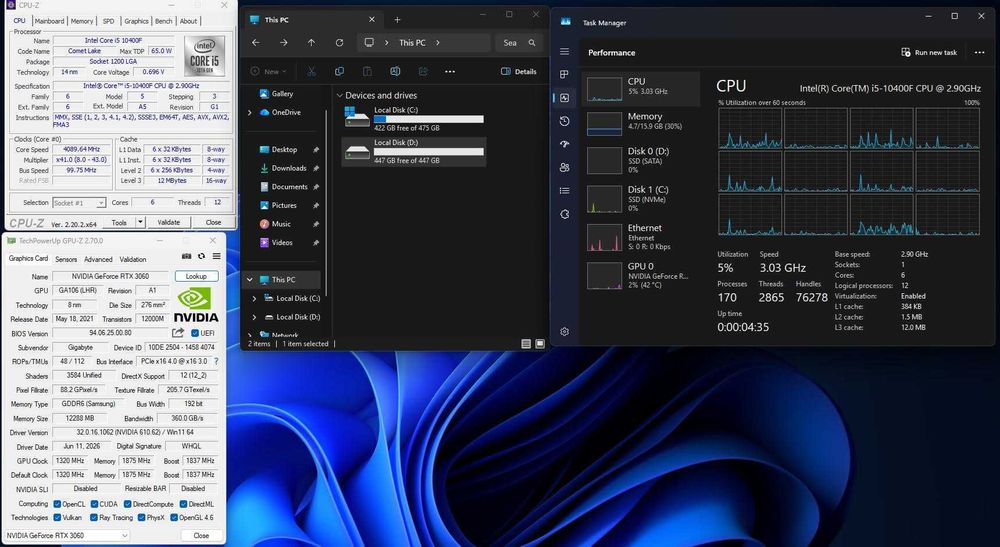Toggle DirectCompute checkbox in GPU-Z
The image size is (1000, 547).
[128, 504]
